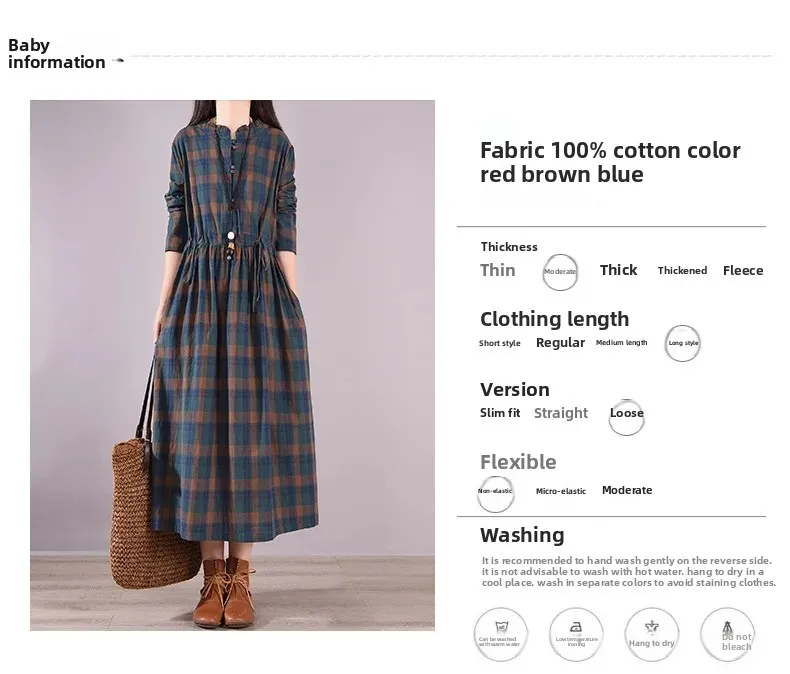Select the circled Moderate thickness option

560,271
